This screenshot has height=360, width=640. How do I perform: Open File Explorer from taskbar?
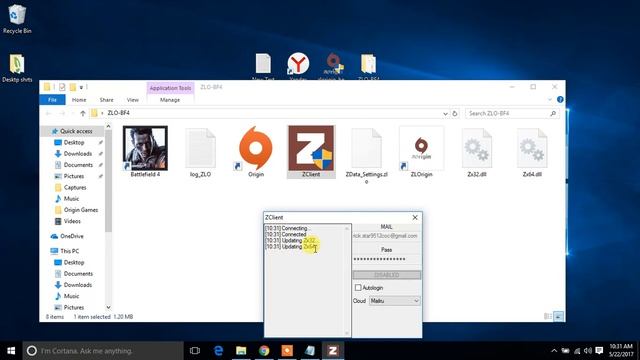pos(241,351)
